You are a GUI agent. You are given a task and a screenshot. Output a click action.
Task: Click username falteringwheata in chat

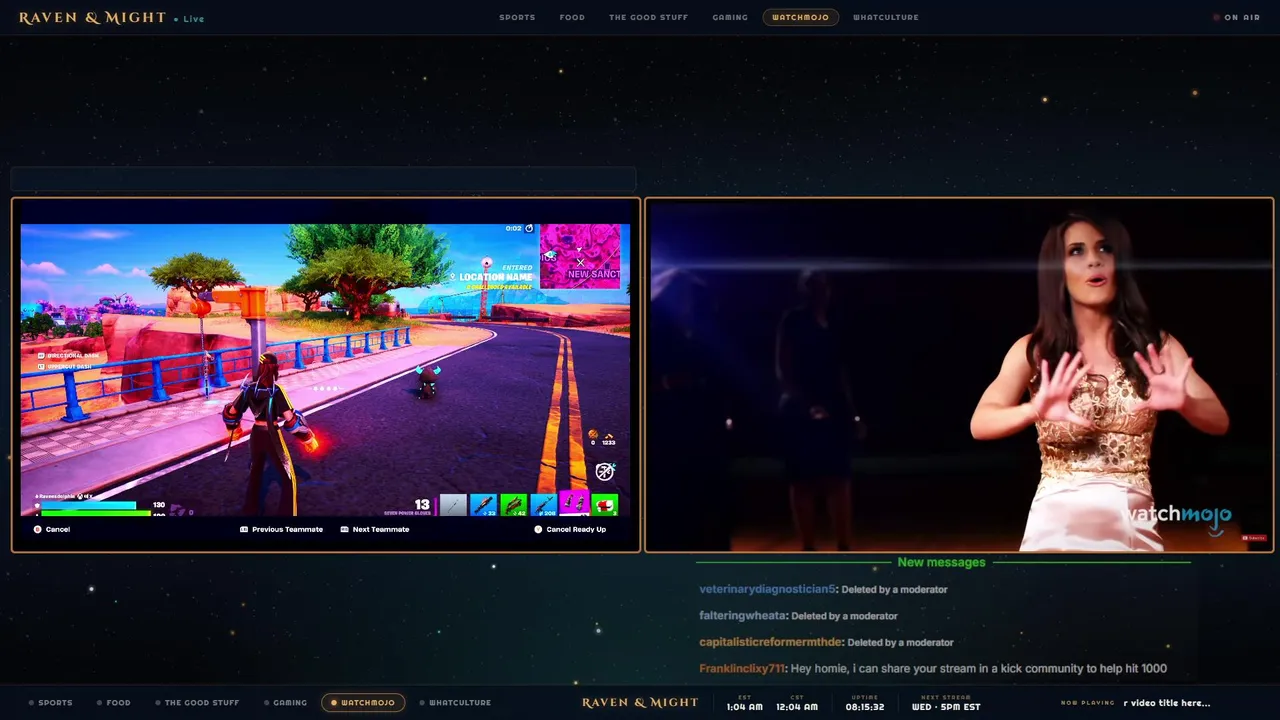pyautogui.click(x=742, y=616)
